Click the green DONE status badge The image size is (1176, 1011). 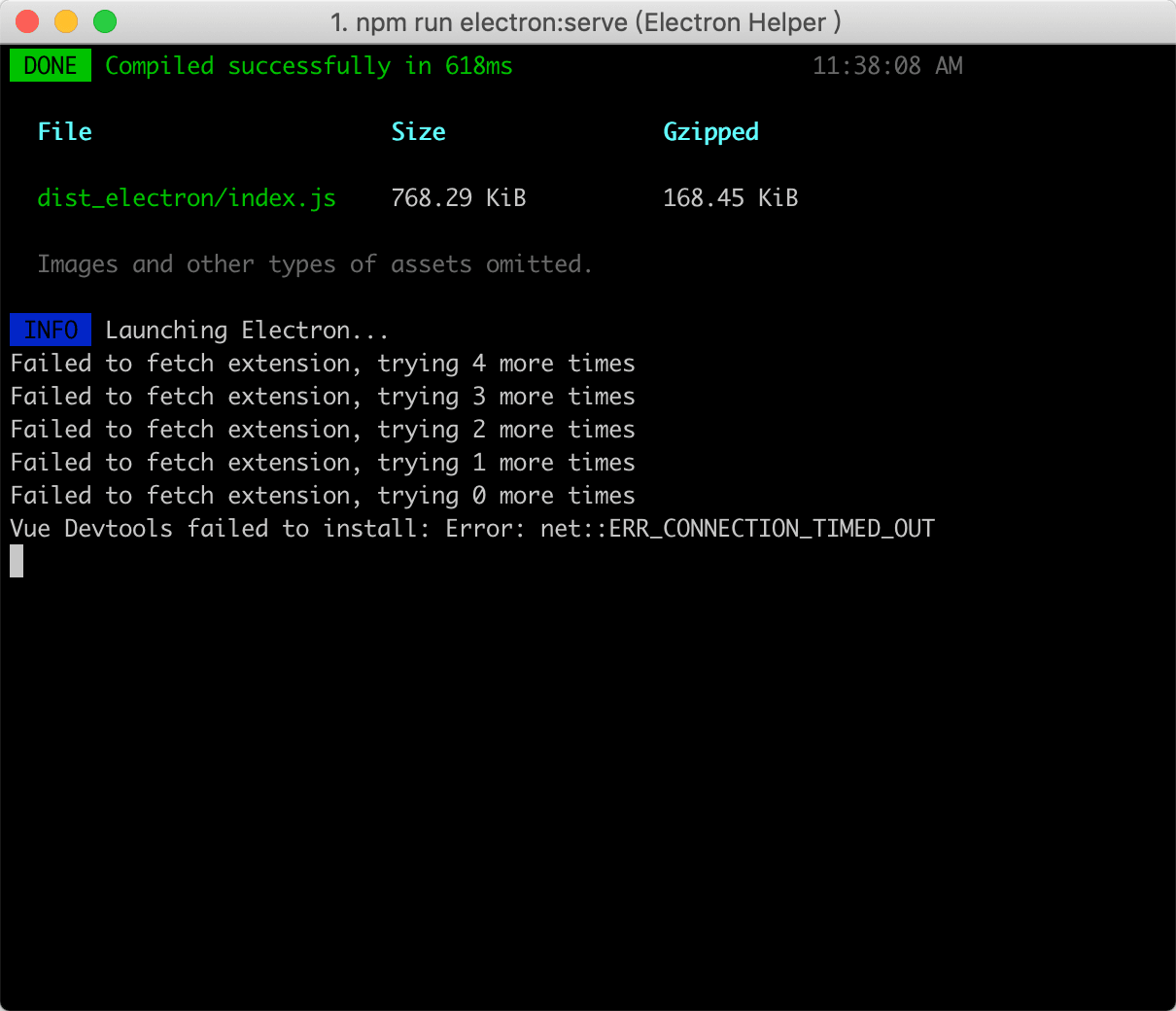(51, 66)
